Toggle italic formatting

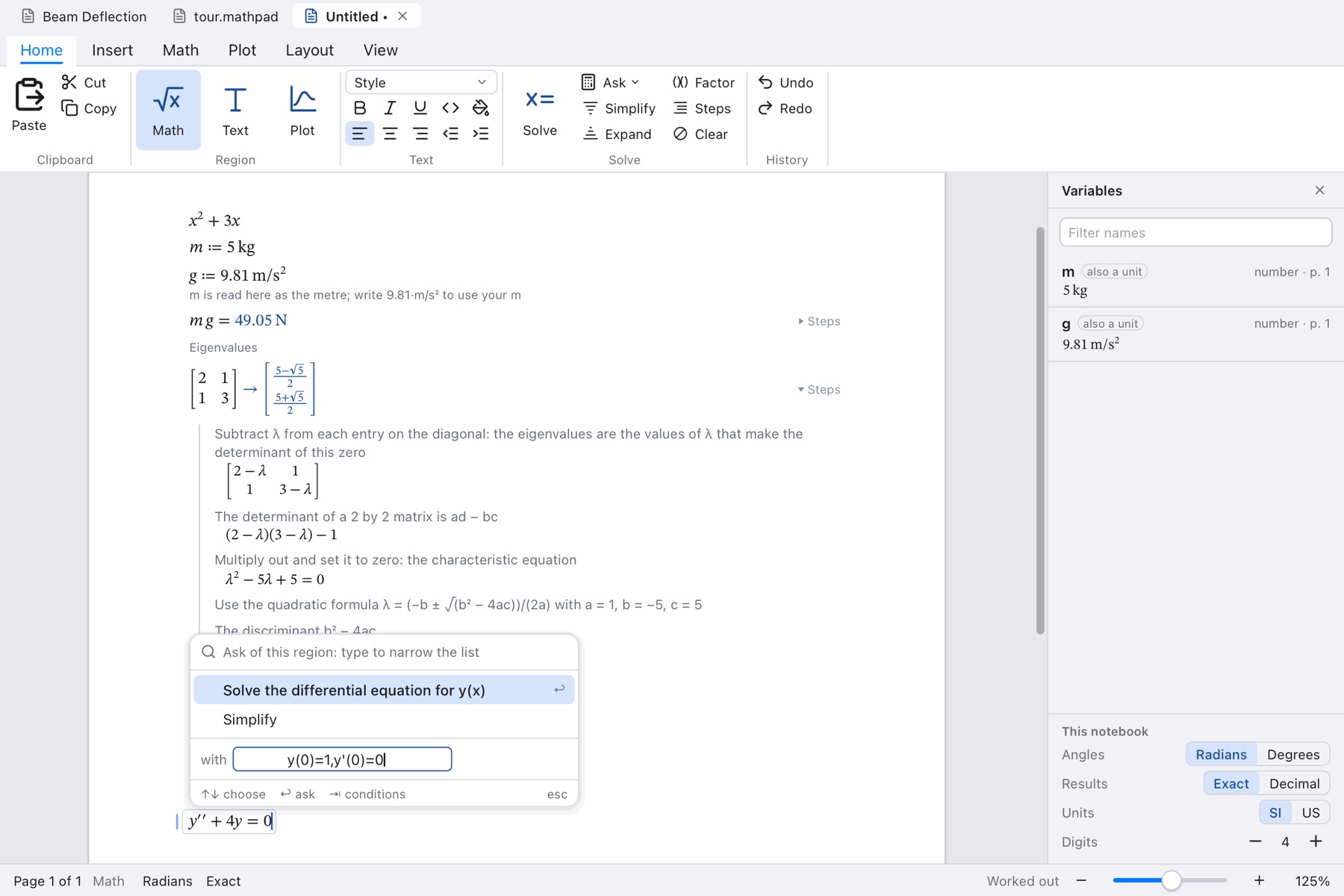coord(390,108)
